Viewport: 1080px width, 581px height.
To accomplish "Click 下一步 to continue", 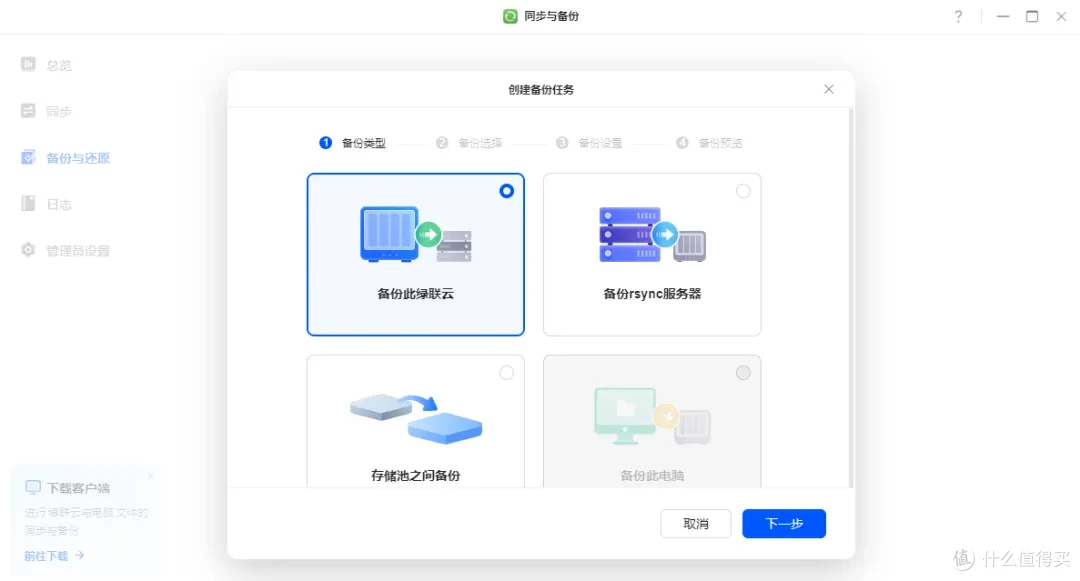I will click(x=784, y=523).
